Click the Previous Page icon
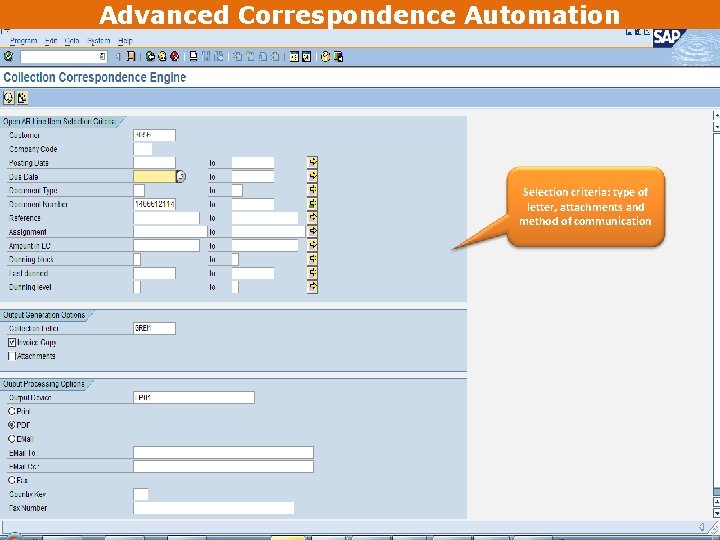 click(250, 56)
